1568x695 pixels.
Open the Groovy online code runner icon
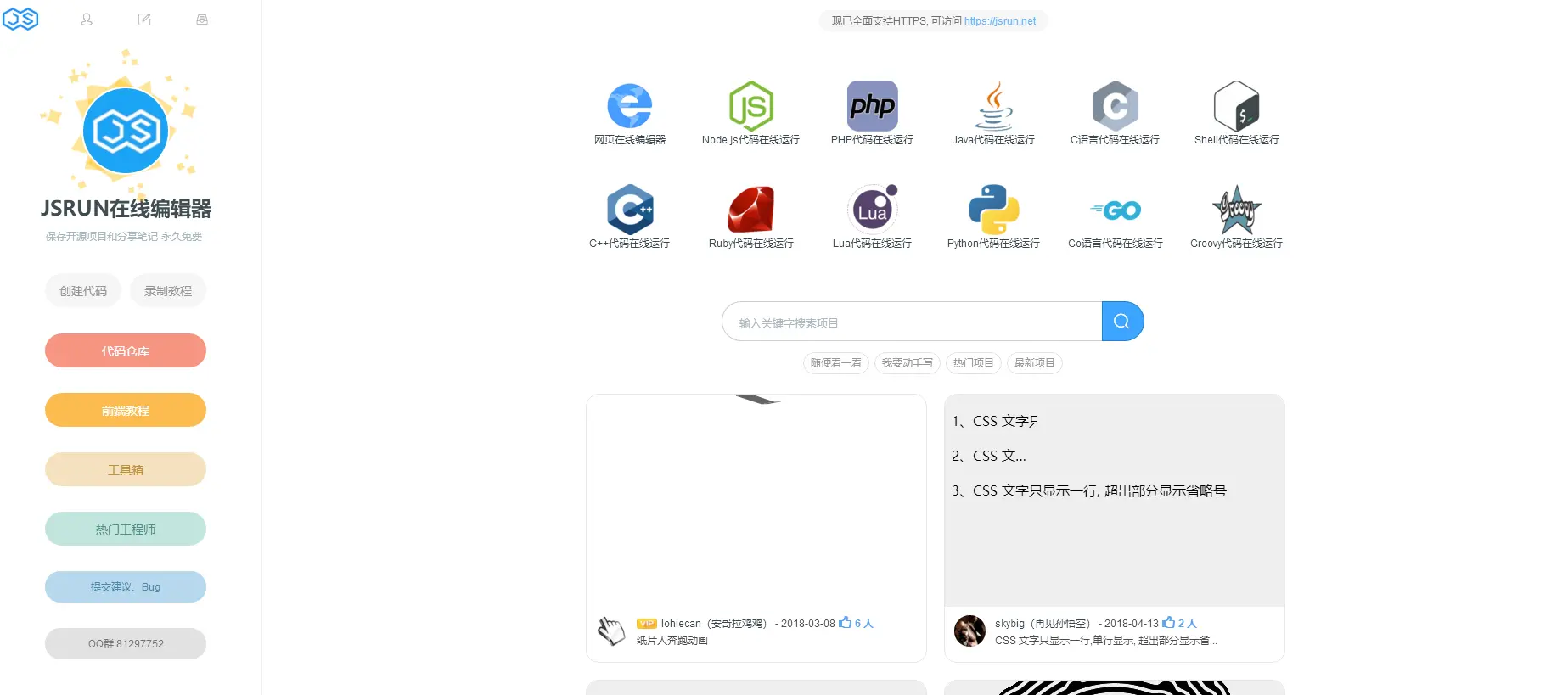[1237, 210]
